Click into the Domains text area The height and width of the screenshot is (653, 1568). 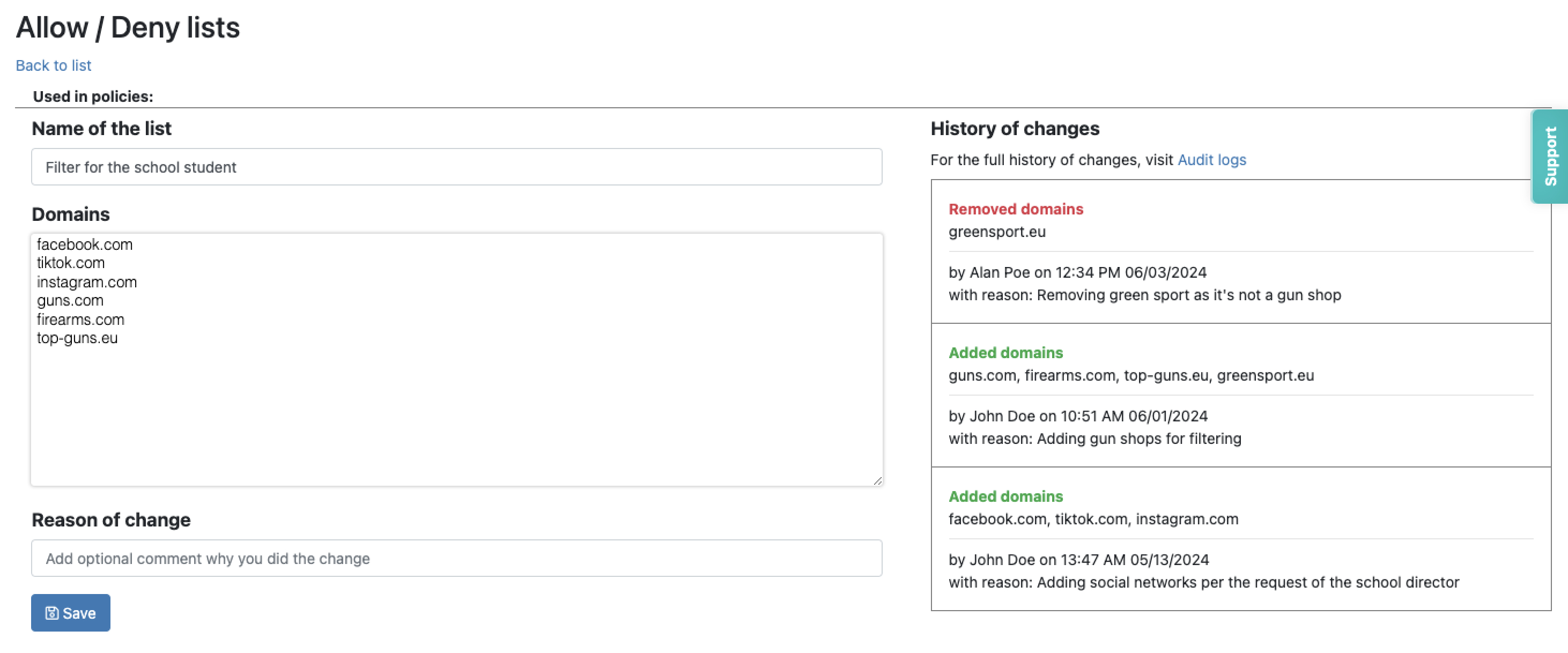tap(456, 359)
